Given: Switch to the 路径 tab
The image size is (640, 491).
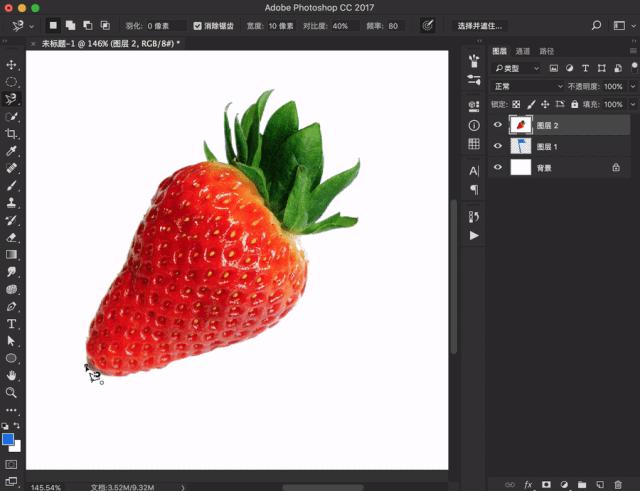Looking at the screenshot, I should tap(546, 51).
